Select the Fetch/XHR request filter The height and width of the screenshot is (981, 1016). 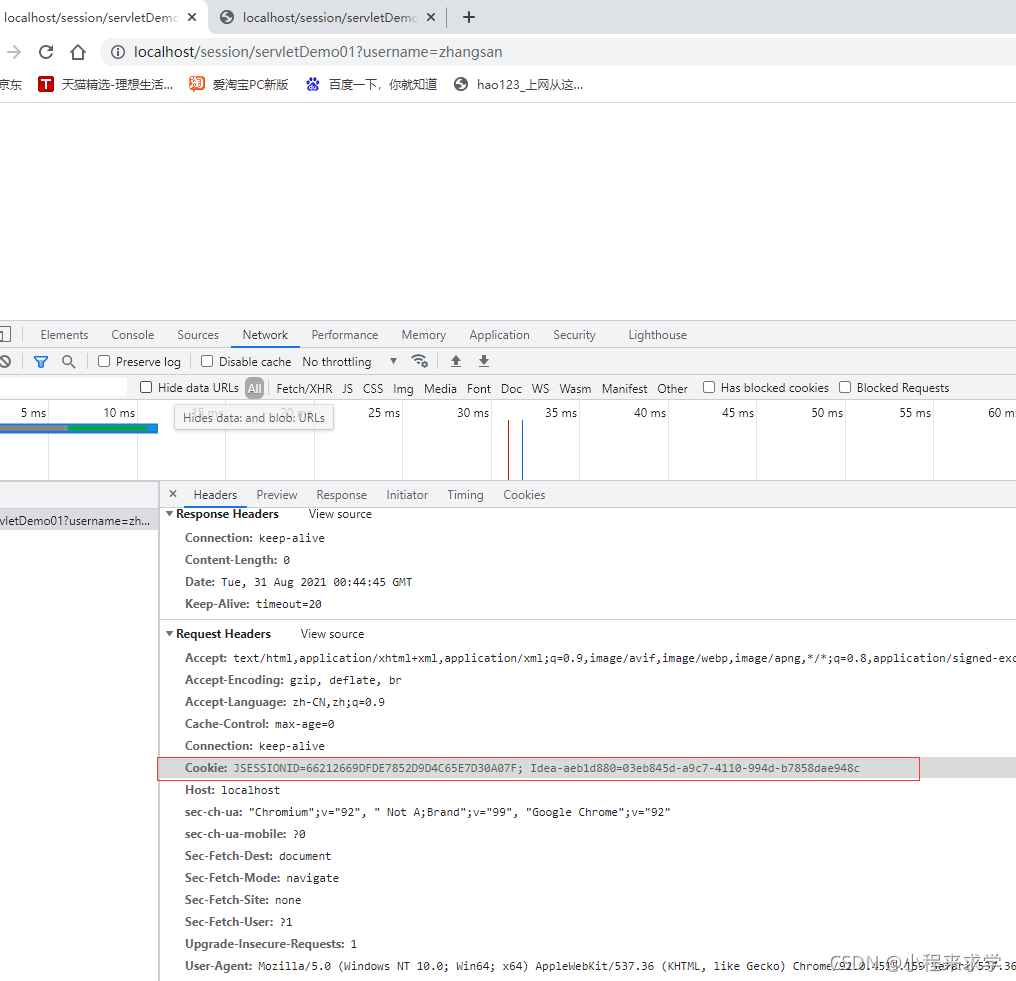pos(304,388)
